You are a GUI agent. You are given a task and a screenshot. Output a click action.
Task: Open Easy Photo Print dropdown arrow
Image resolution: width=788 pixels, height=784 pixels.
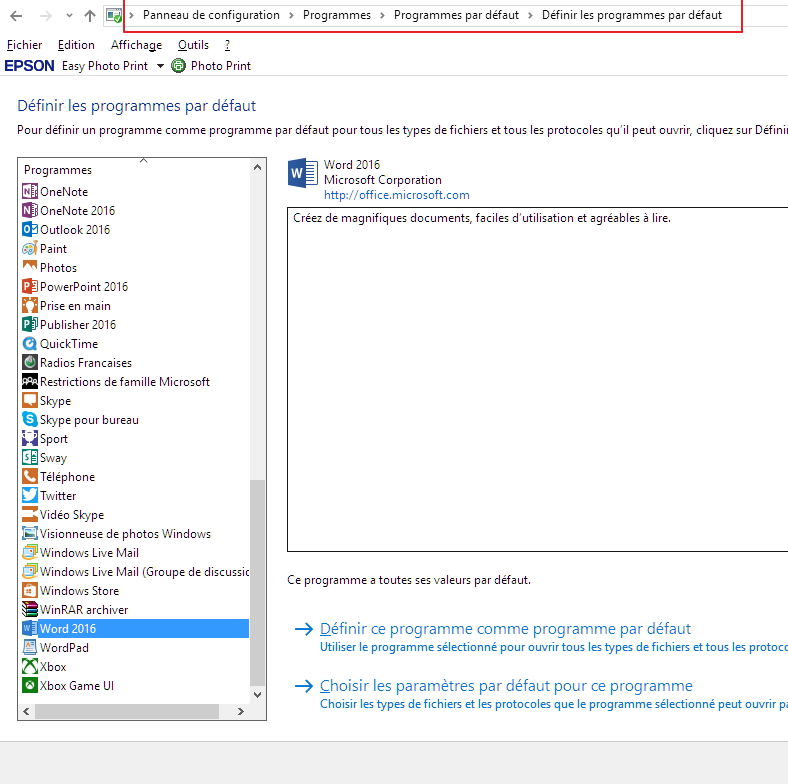(x=160, y=66)
